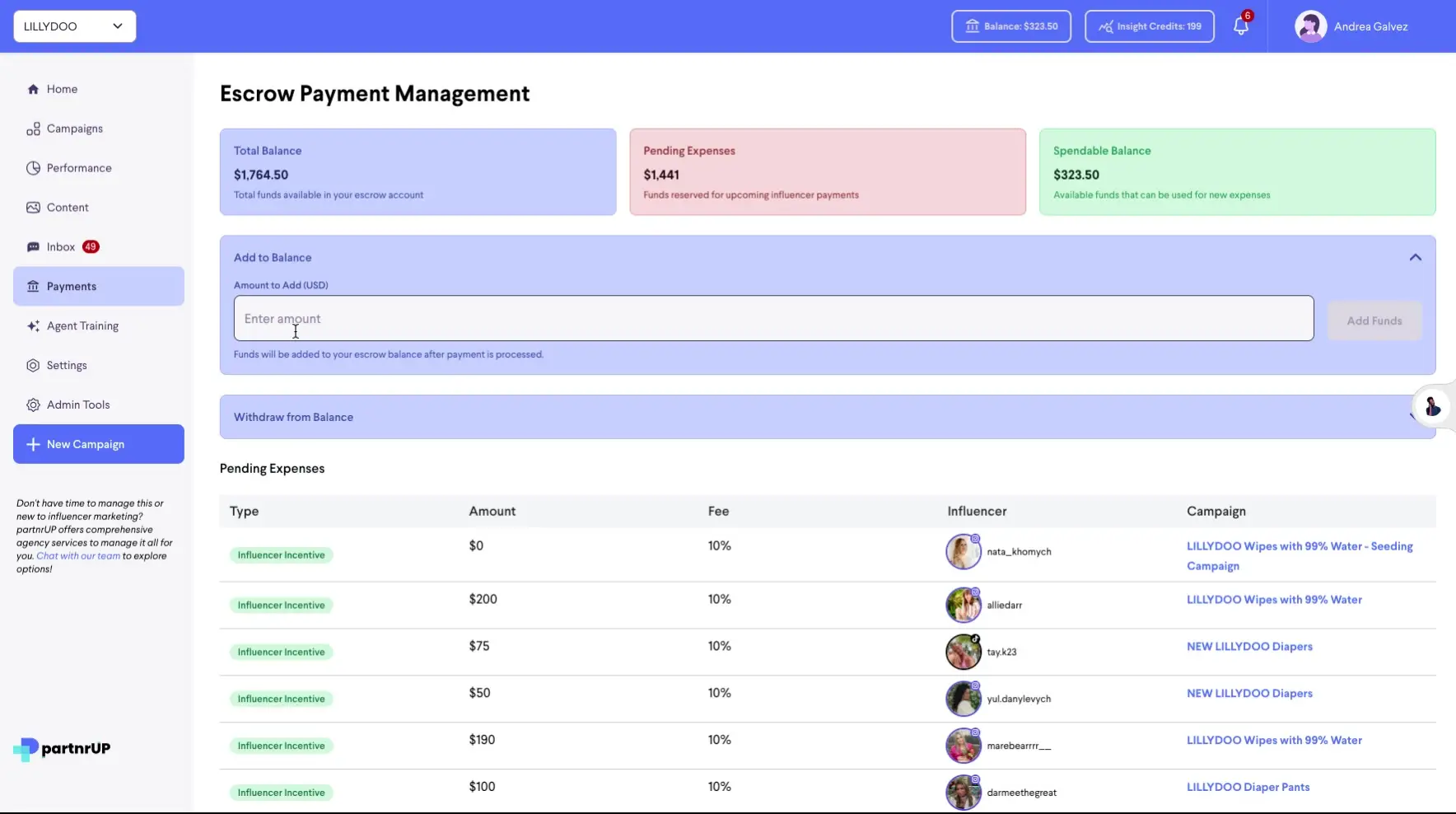
Task: Open Agent Training sparkle icon
Action: tap(34, 325)
